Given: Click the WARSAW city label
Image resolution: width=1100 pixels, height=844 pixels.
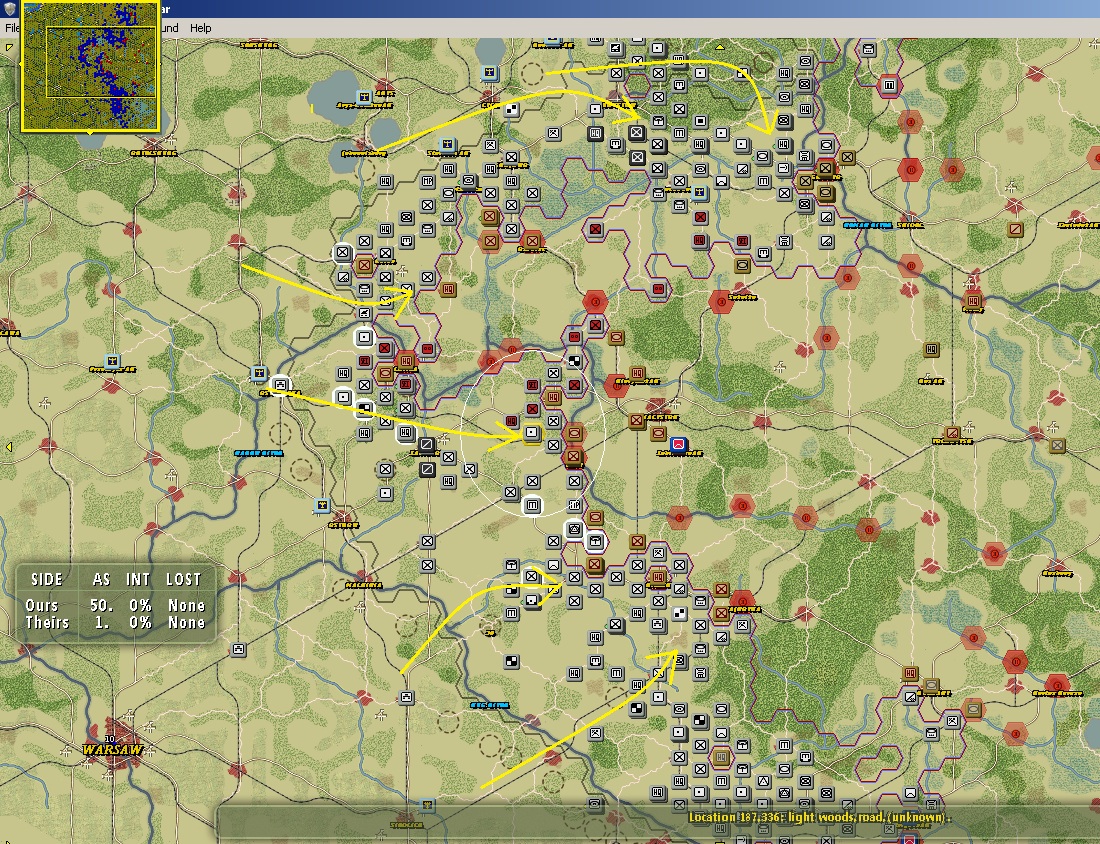Looking at the screenshot, I should 112,749.
